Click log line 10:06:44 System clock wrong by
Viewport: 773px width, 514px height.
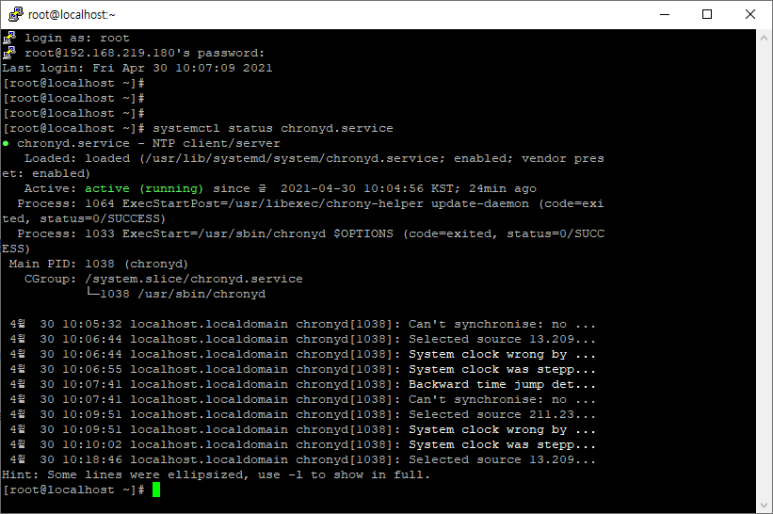pos(303,354)
